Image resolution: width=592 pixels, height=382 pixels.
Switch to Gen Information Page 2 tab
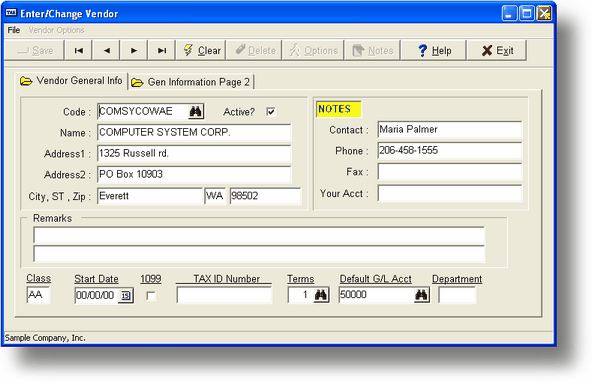[x=191, y=82]
